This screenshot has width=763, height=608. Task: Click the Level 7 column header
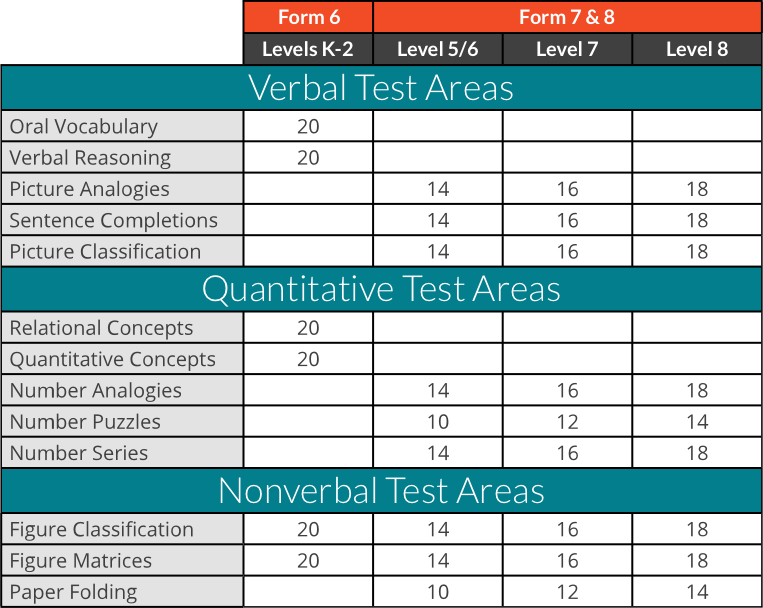(566, 49)
